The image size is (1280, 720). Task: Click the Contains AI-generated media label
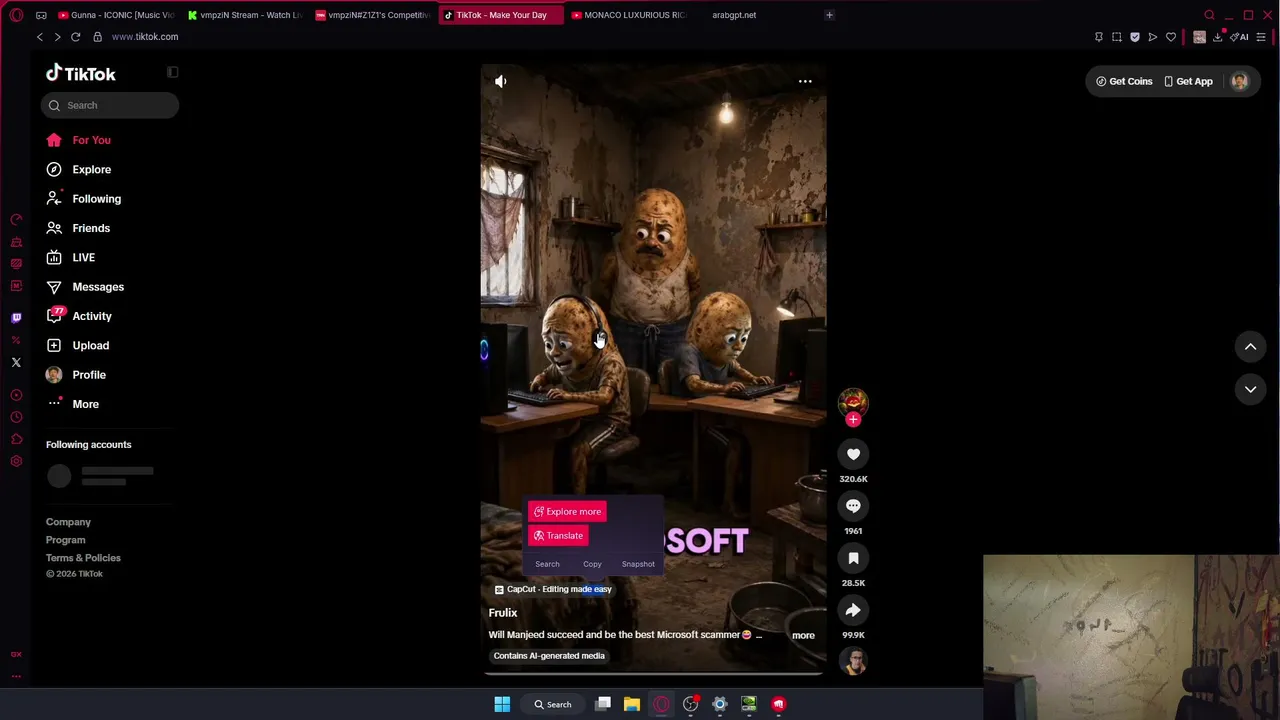click(x=549, y=656)
